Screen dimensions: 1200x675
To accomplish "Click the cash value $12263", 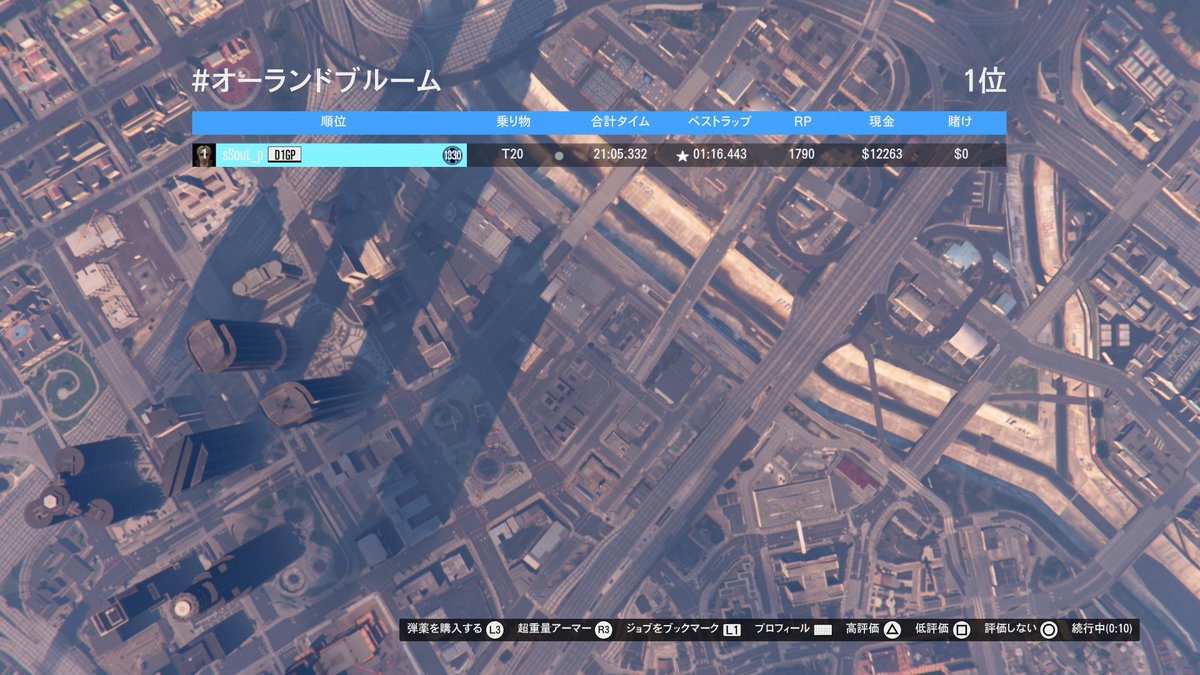I will (882, 155).
